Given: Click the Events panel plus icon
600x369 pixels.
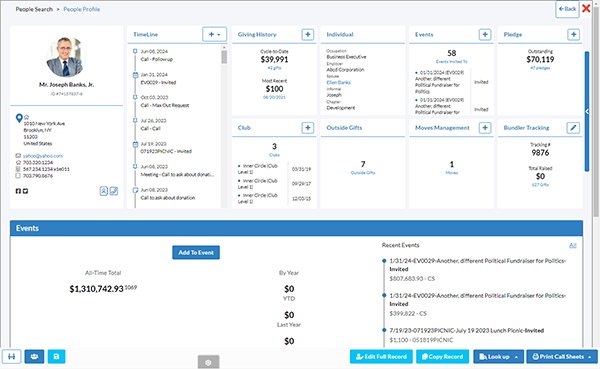Looking at the screenshot, I should pos(485,34).
